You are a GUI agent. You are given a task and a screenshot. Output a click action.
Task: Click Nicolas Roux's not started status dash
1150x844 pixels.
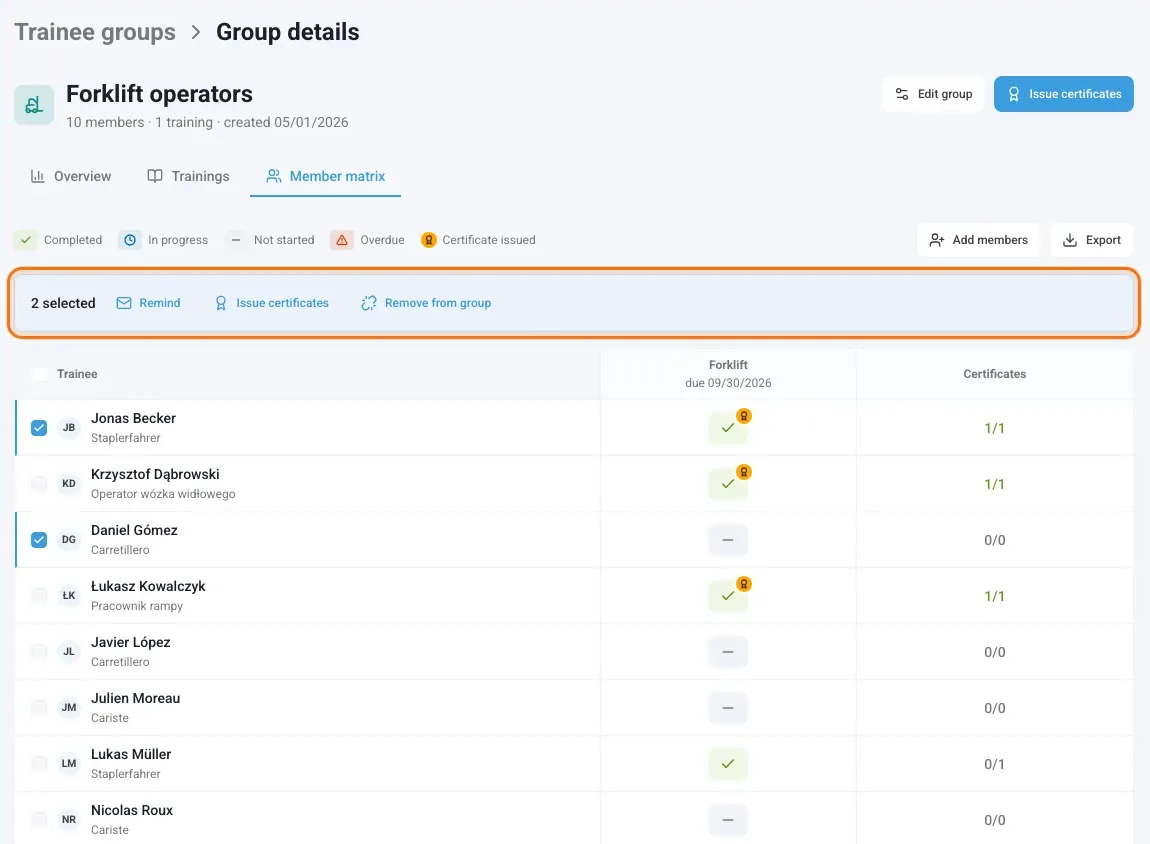tap(728, 820)
